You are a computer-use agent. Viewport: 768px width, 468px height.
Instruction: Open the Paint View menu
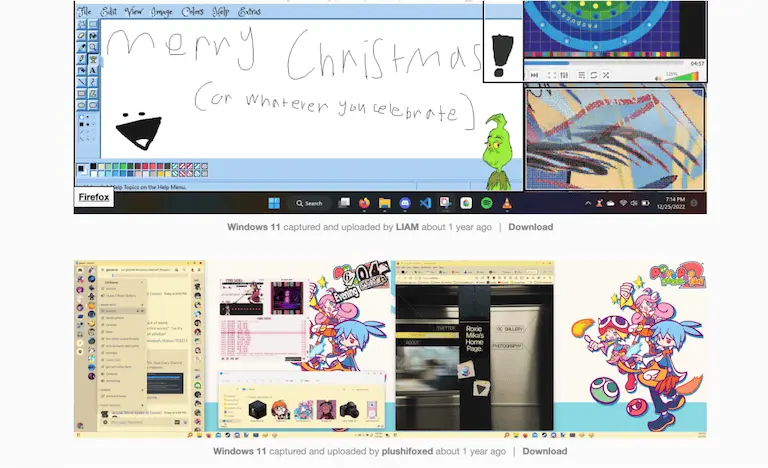coord(133,11)
